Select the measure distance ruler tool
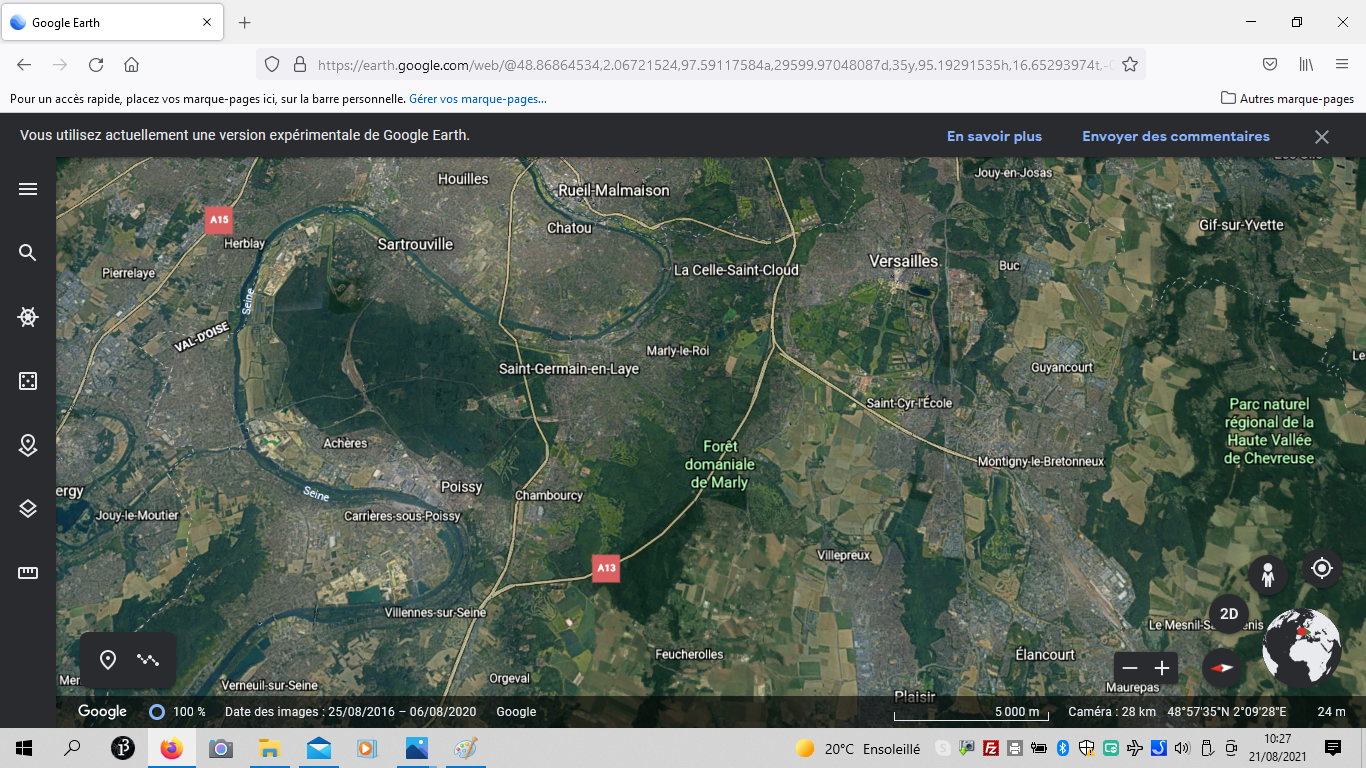 point(28,573)
